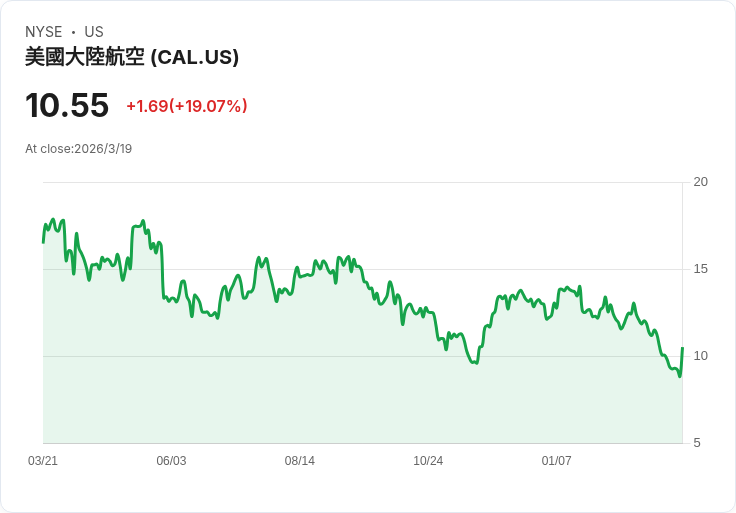Select the 08/14 date on the x-axis

tap(300, 461)
